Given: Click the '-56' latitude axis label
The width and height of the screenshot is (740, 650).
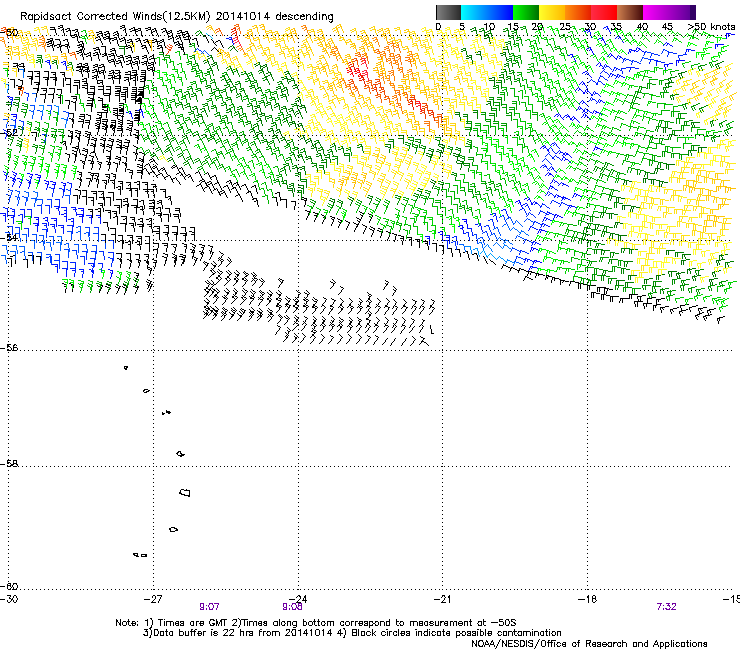Looking at the screenshot, I should point(9,347).
